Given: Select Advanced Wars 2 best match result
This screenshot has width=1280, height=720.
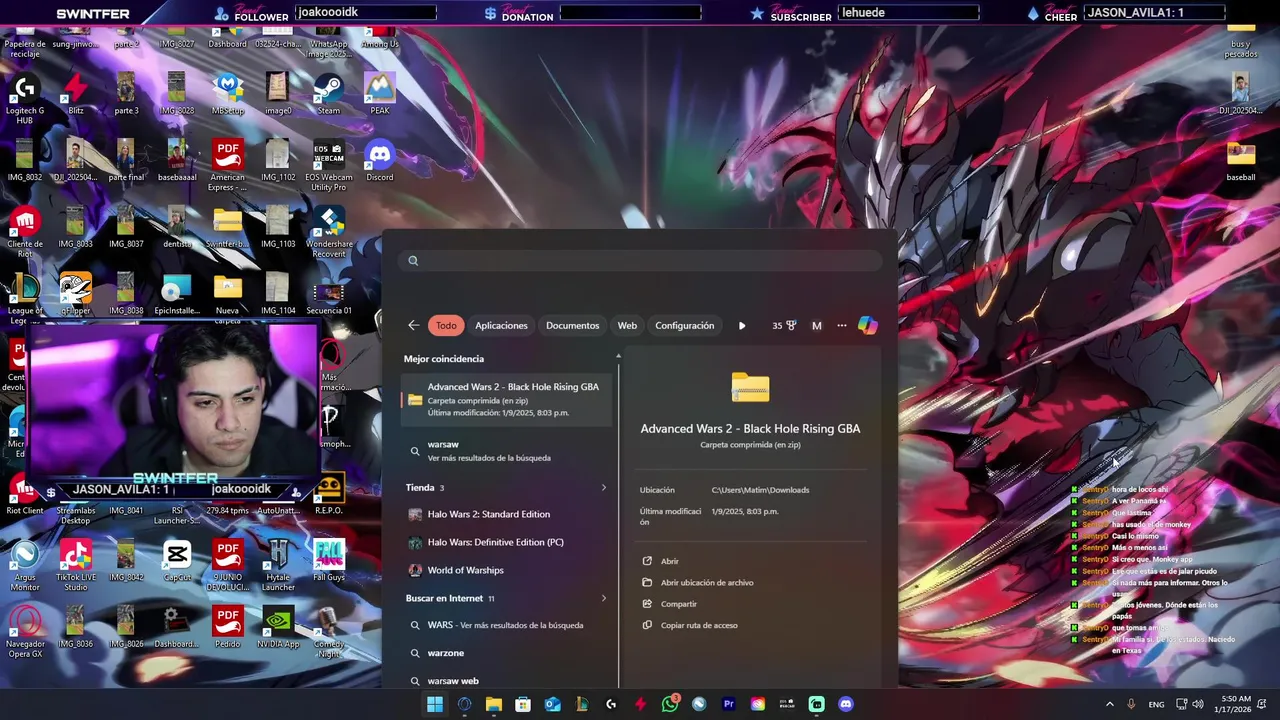Looking at the screenshot, I should coord(506,399).
